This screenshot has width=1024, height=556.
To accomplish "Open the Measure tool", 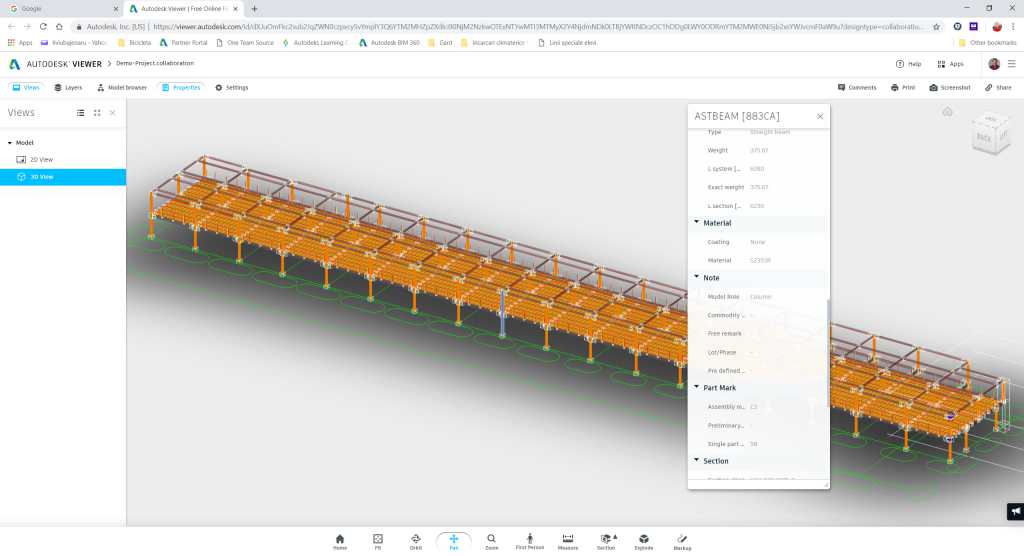I will 568,542.
